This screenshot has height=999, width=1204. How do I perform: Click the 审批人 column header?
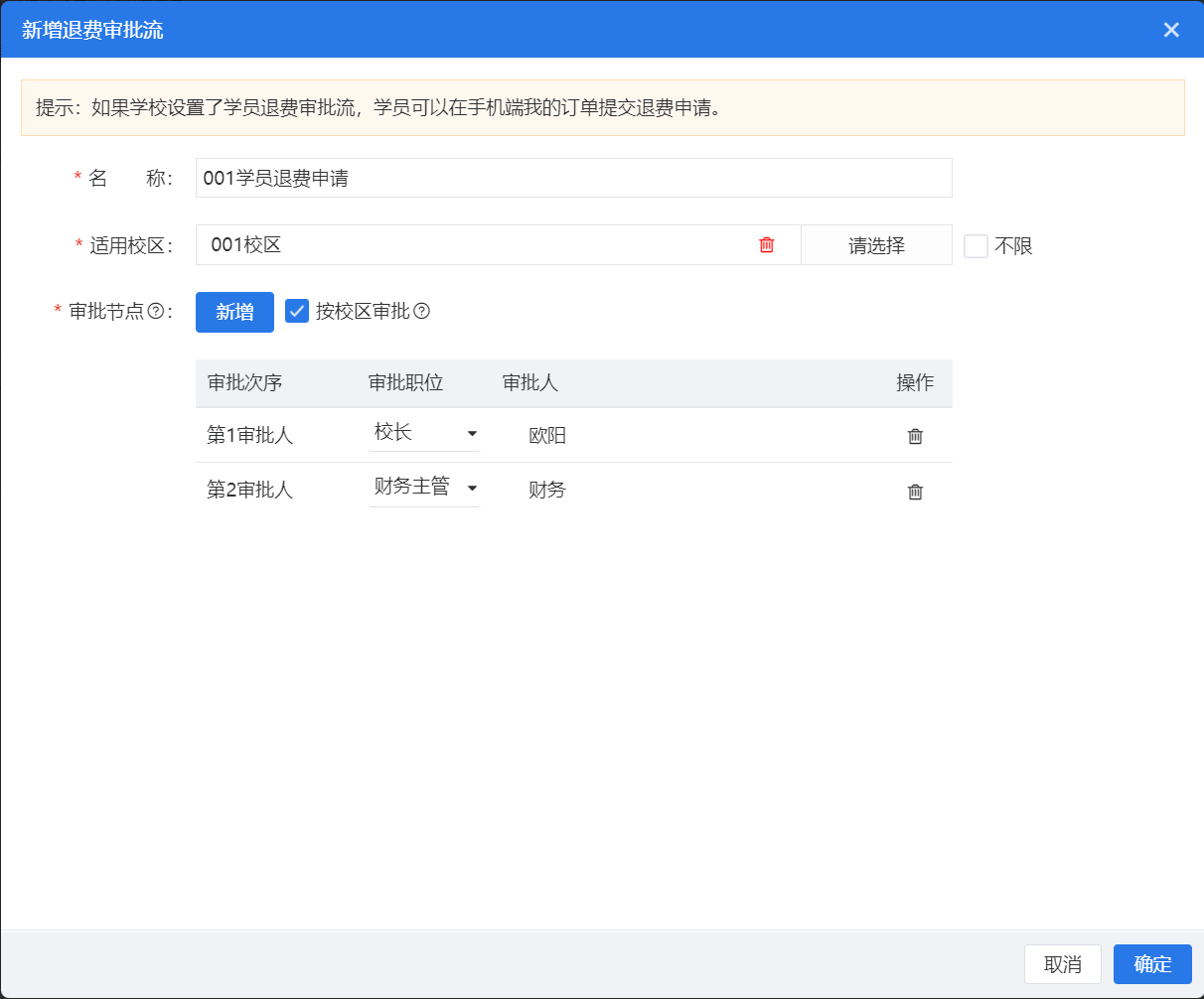tap(530, 383)
